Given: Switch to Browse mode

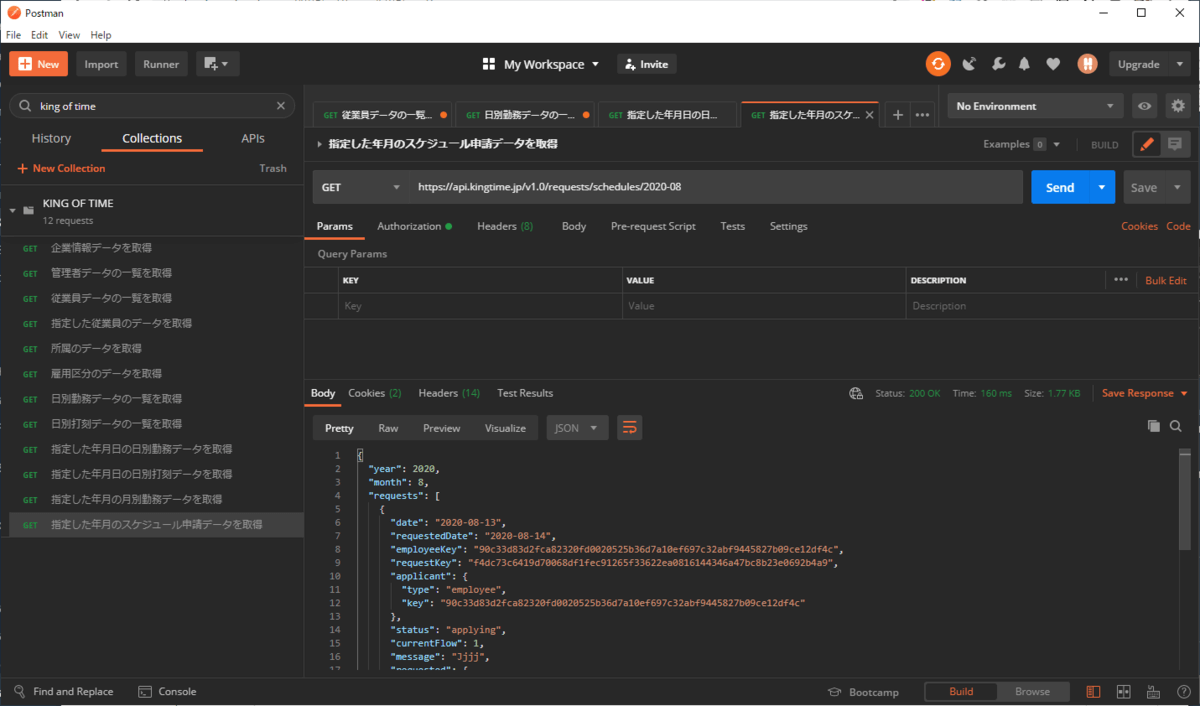Looking at the screenshot, I should click(1032, 692).
